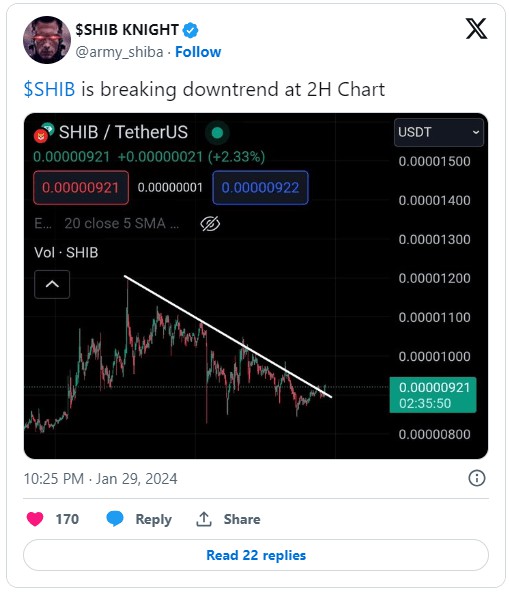Open the tweet info circle icon
Screen dimensions: 509x593
tap(476, 478)
